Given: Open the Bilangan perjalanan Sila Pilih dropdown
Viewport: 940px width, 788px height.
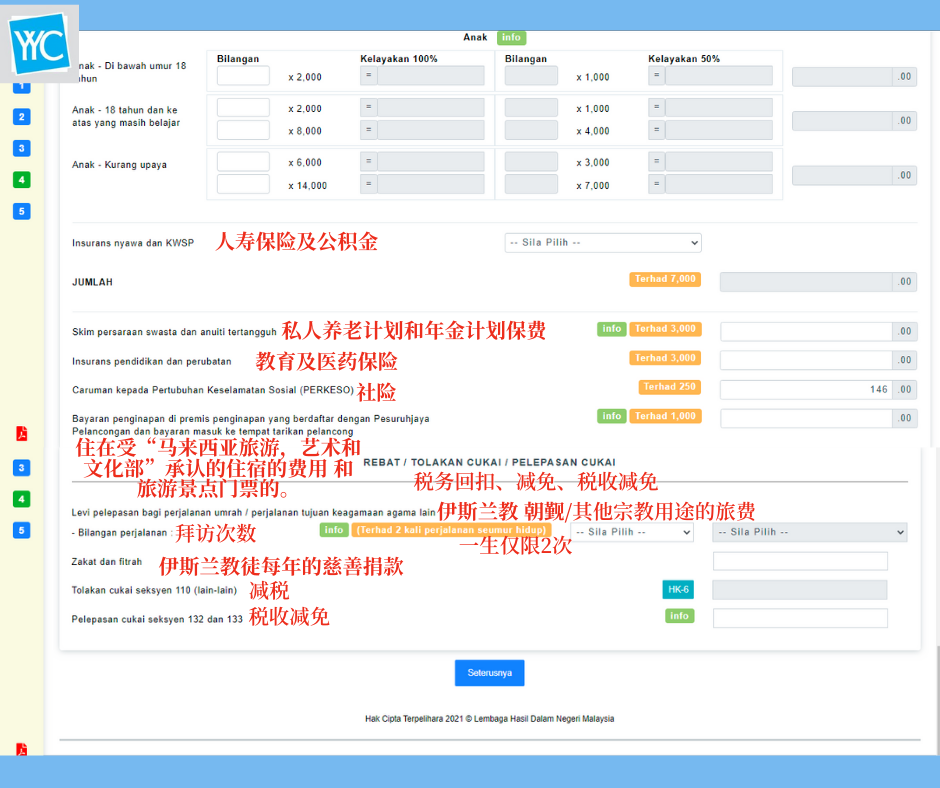Looking at the screenshot, I should pyautogui.click(x=632, y=532).
